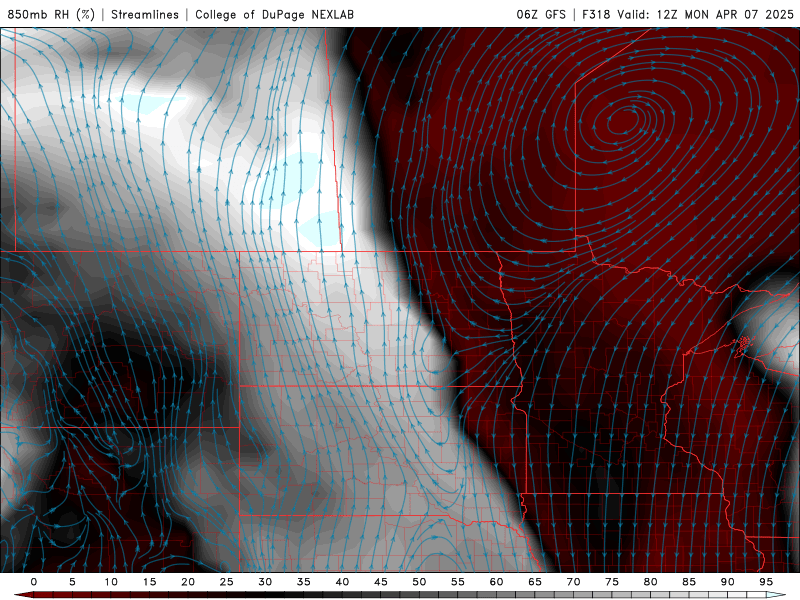Click the 35 label on the color scale
The height and width of the screenshot is (600, 800).
(304, 582)
